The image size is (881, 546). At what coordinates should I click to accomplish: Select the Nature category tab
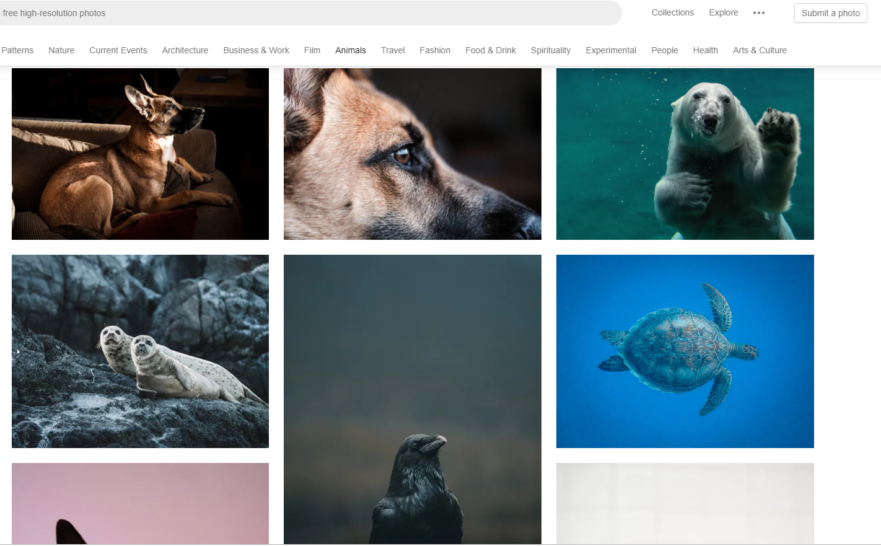61,50
